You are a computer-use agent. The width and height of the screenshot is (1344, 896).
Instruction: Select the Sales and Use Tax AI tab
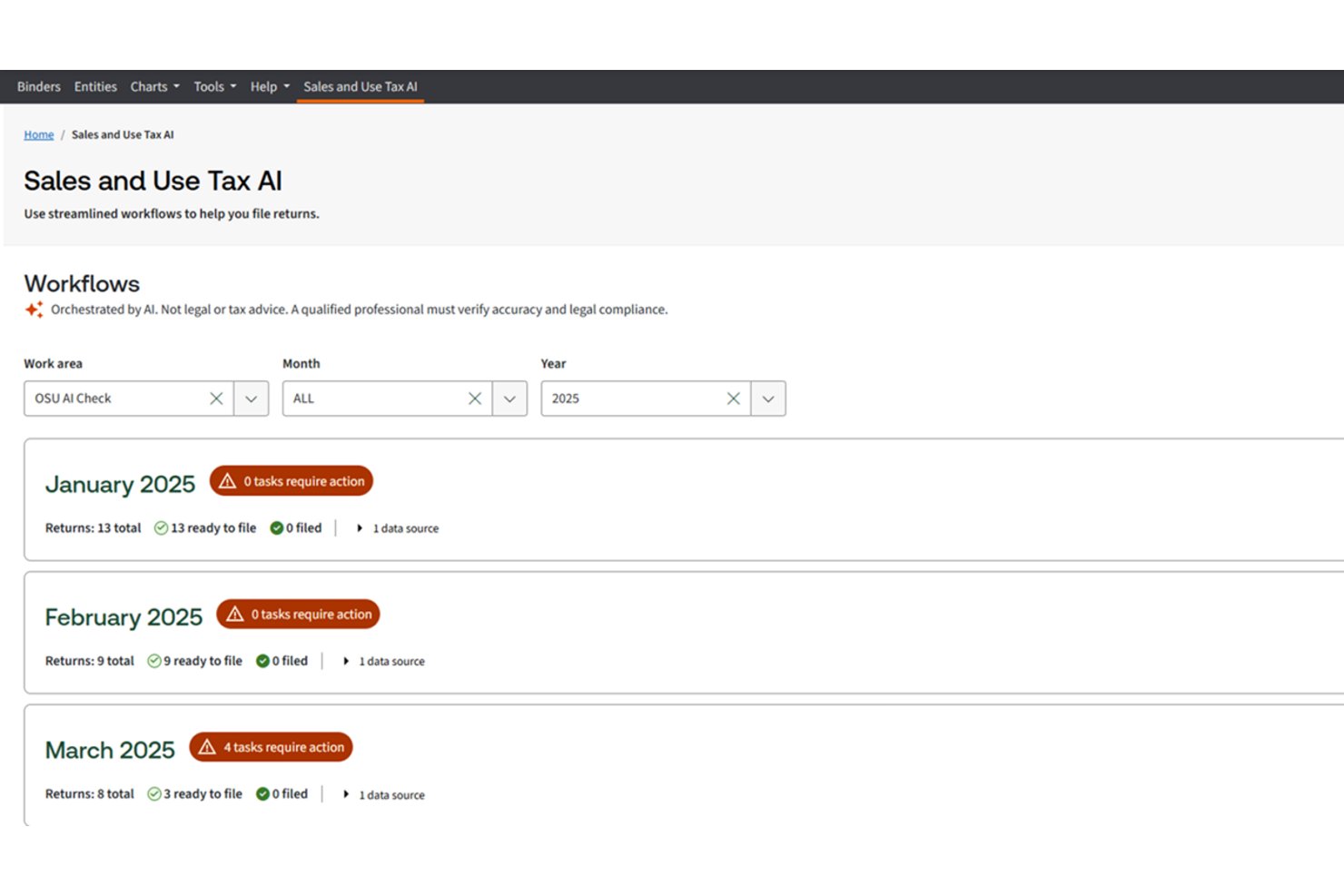click(x=361, y=87)
